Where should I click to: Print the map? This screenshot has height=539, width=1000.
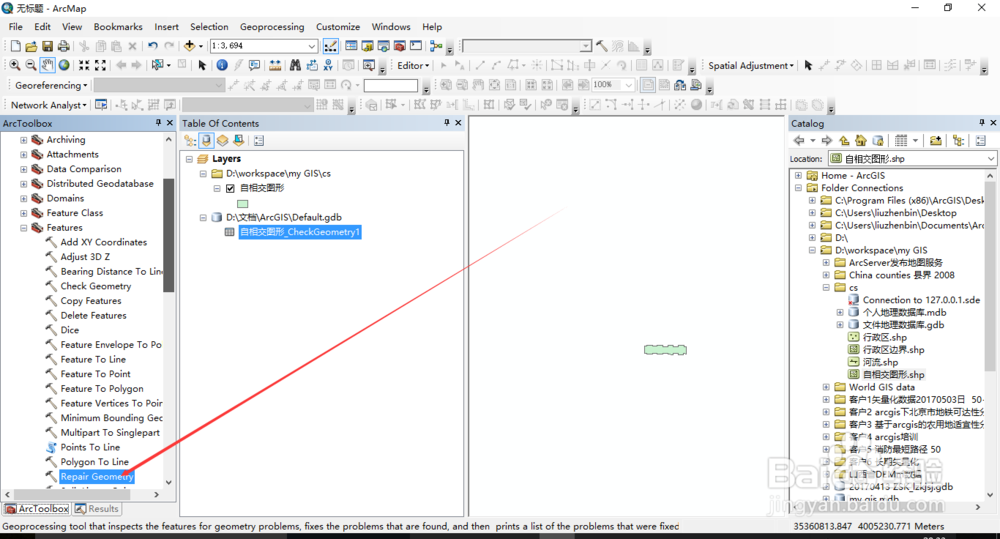pyautogui.click(x=64, y=46)
